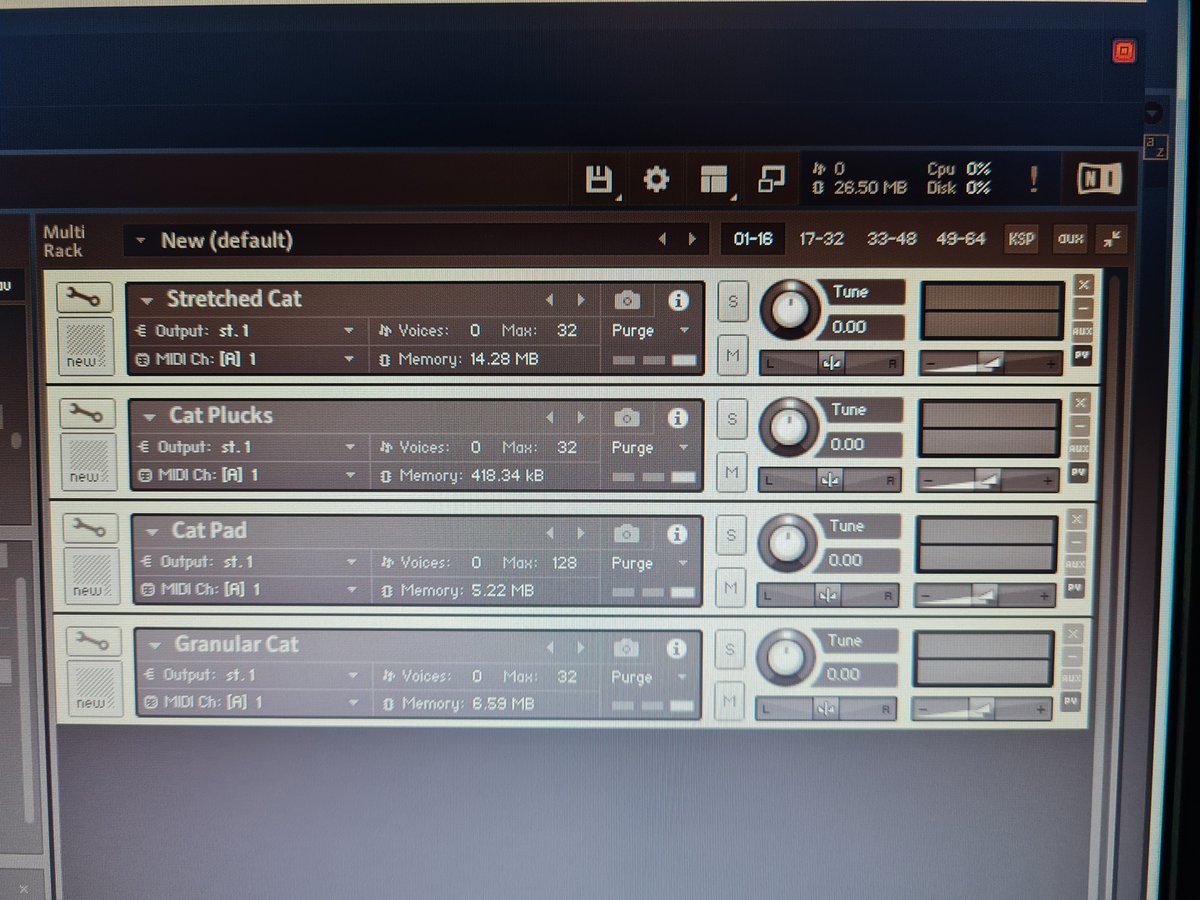The image size is (1200, 900).
Task: Mute the Cat Plucks instrument
Action: point(732,470)
